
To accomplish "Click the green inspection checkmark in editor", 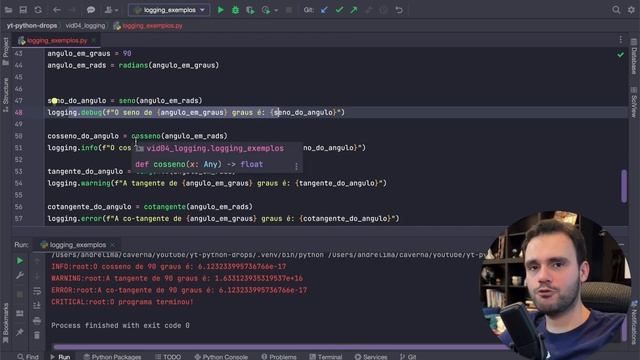I will pos(620,54).
